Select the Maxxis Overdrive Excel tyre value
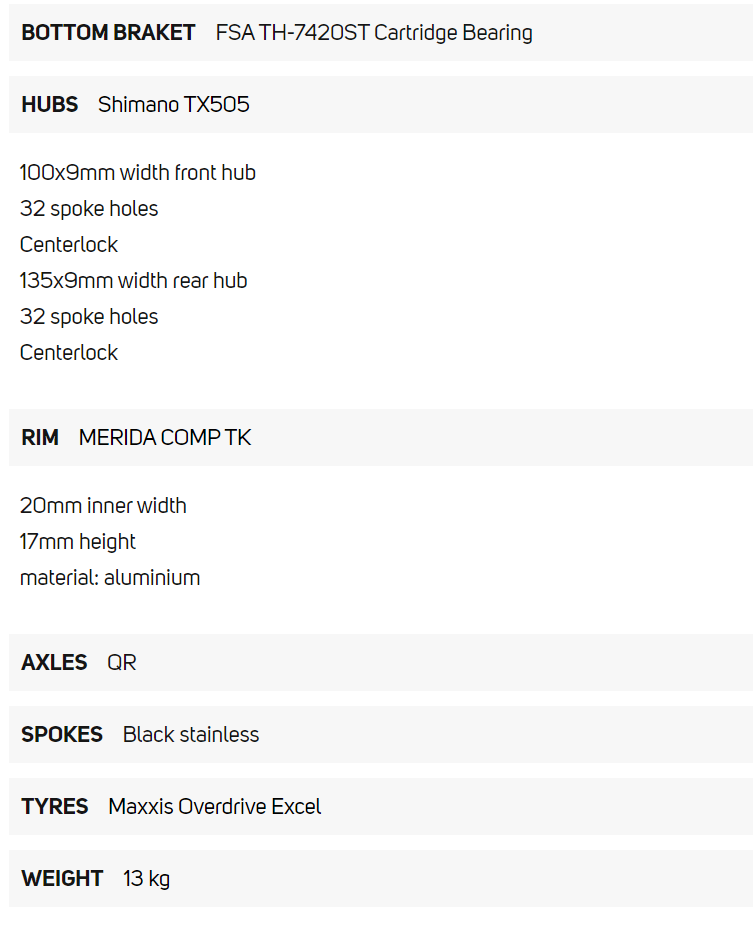This screenshot has height=952, width=753. click(215, 807)
